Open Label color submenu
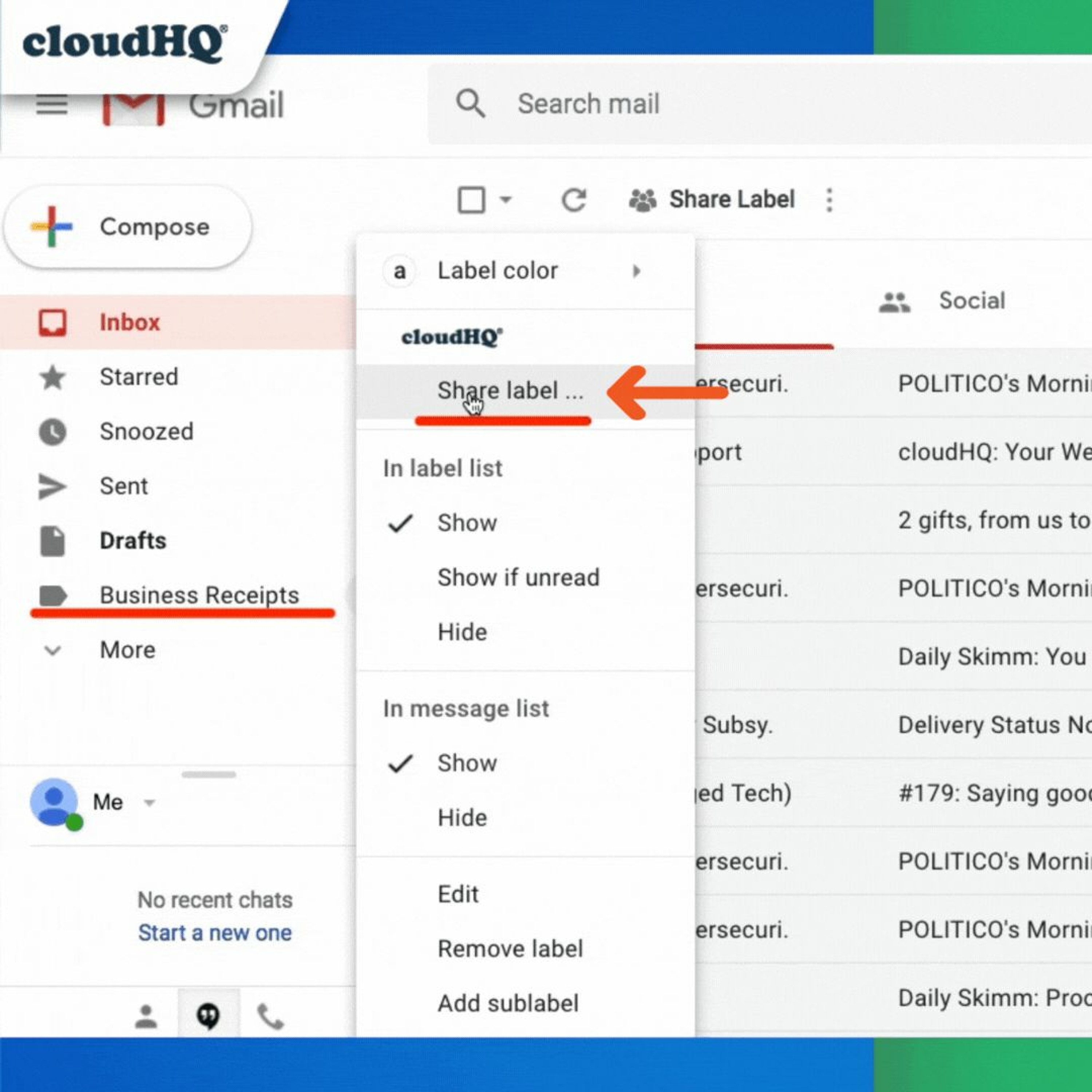This screenshot has width=1092, height=1092. tap(526, 271)
